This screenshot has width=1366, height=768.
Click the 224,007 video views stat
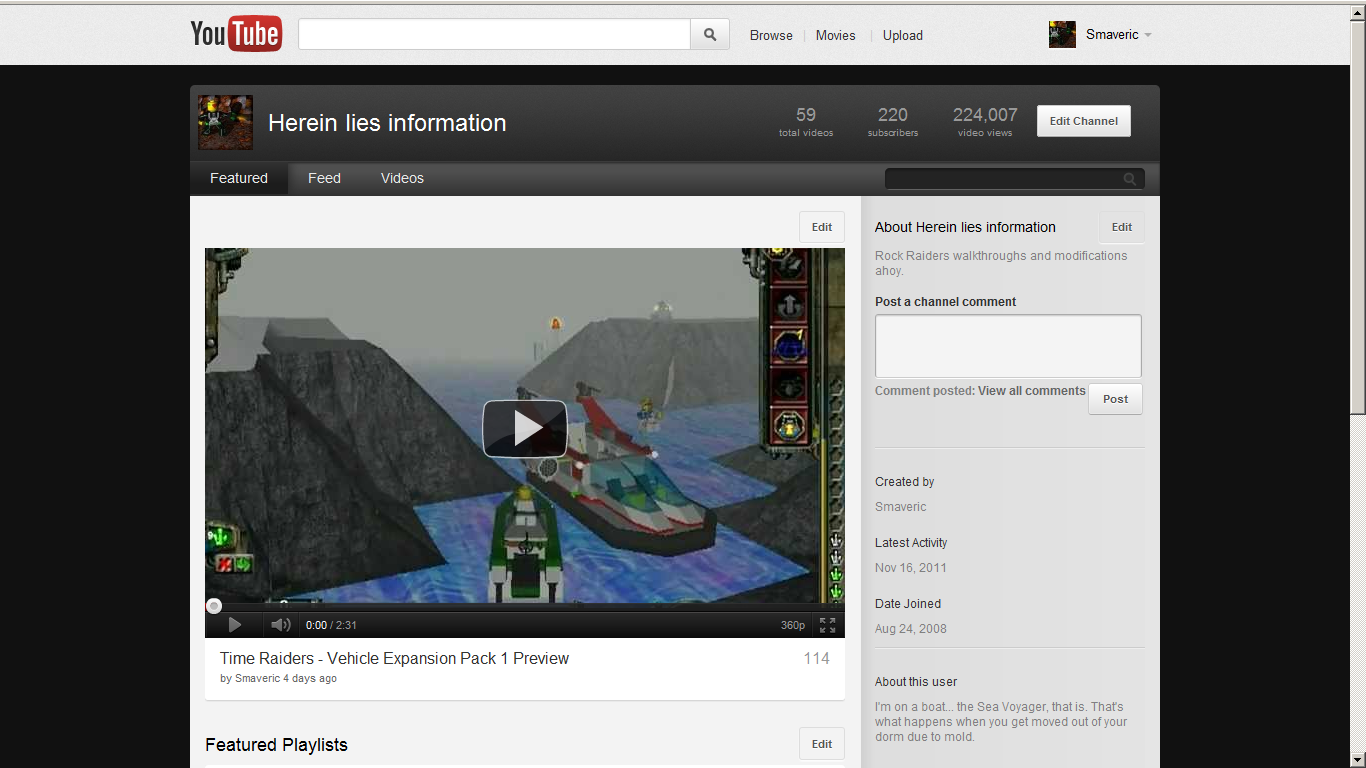[x=985, y=121]
